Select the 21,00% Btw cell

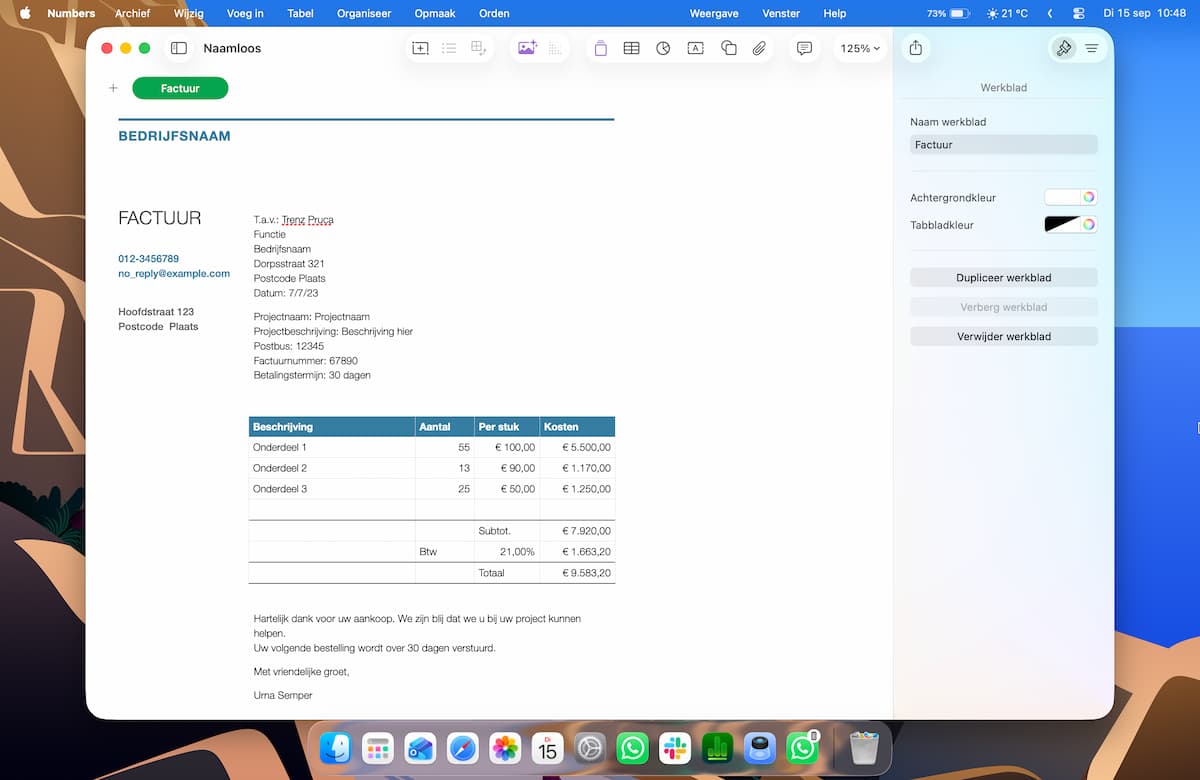pyautogui.click(x=507, y=551)
